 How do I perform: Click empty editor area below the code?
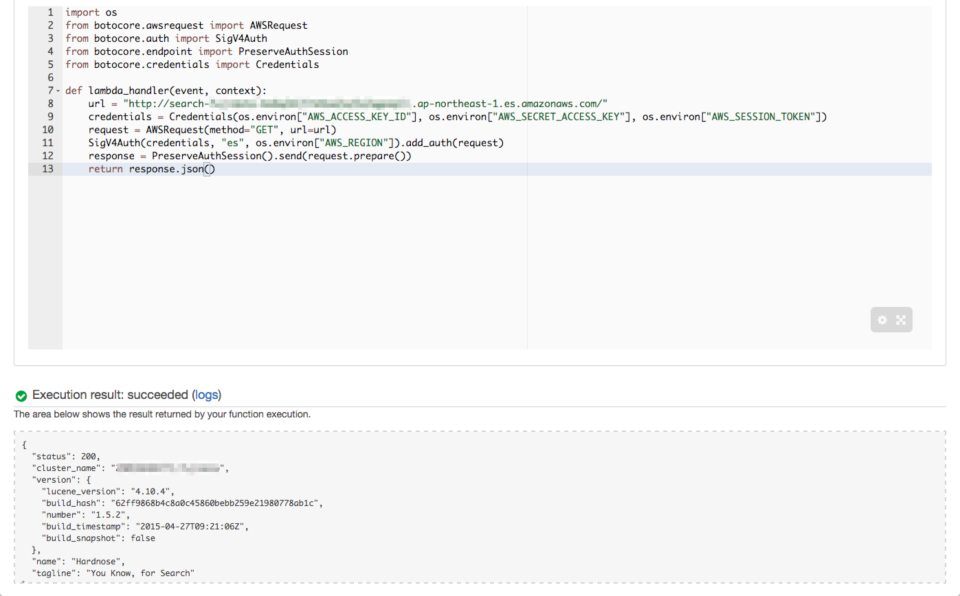pos(450,260)
